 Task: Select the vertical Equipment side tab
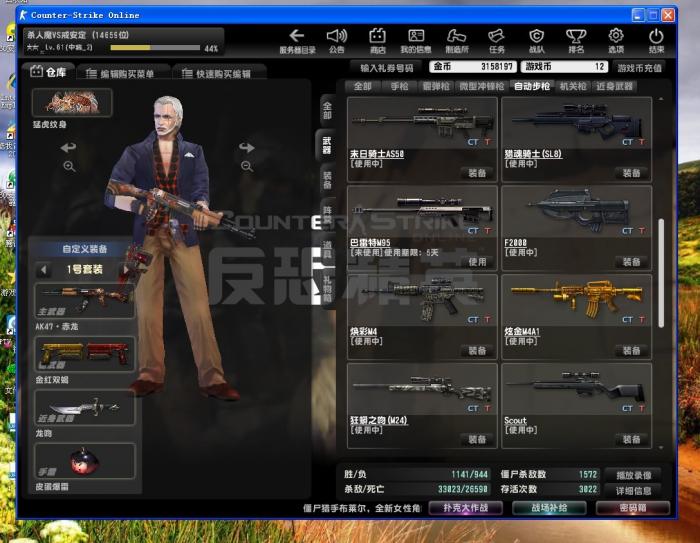click(327, 180)
